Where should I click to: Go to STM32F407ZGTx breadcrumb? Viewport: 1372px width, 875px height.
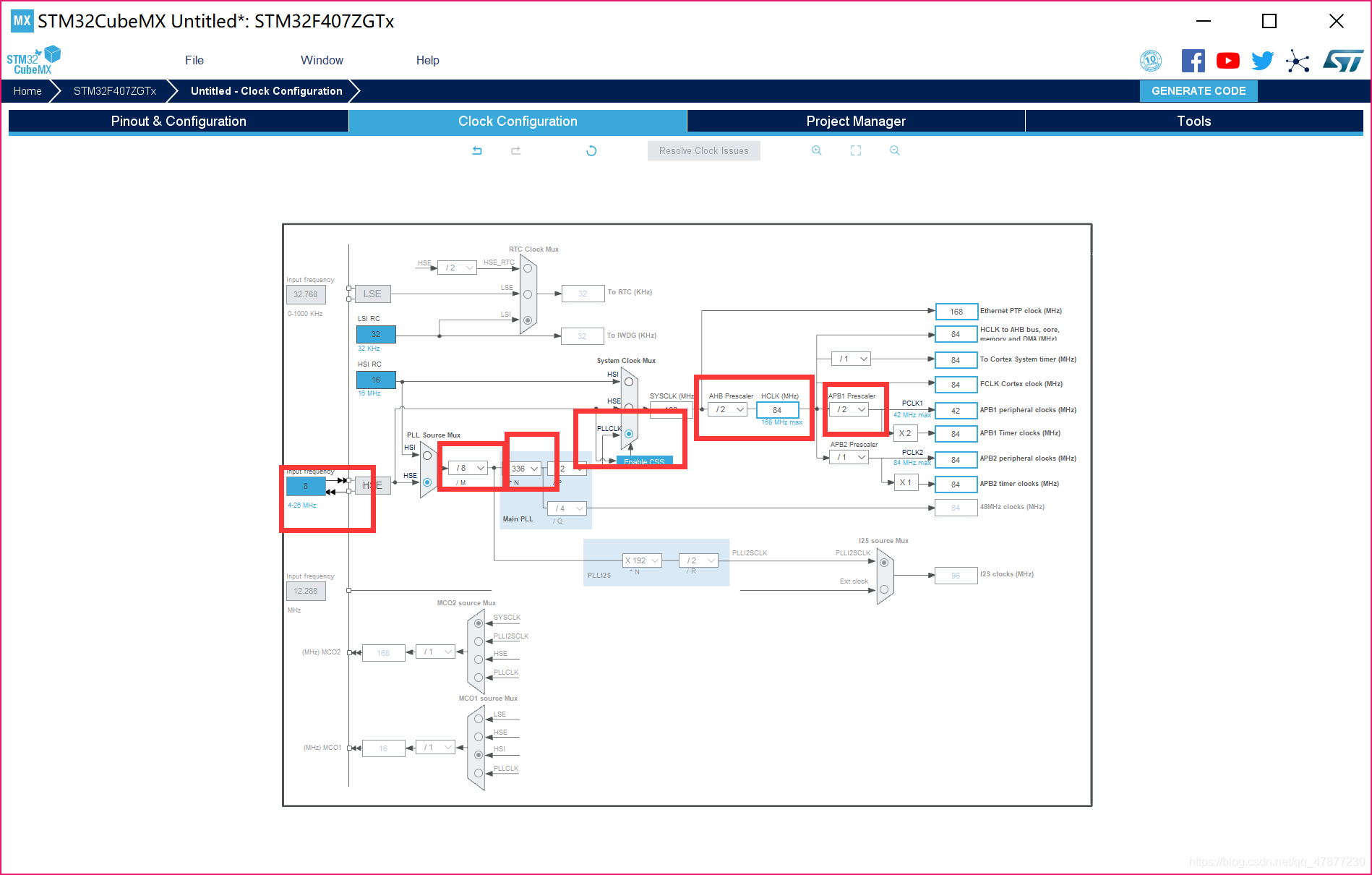pyautogui.click(x=115, y=91)
